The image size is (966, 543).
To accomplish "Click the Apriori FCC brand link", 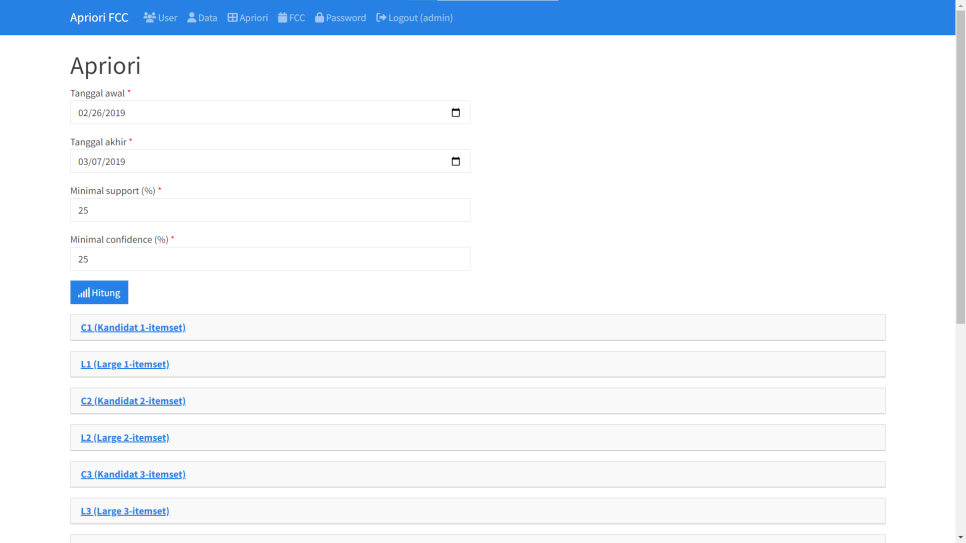I will 99,18.
